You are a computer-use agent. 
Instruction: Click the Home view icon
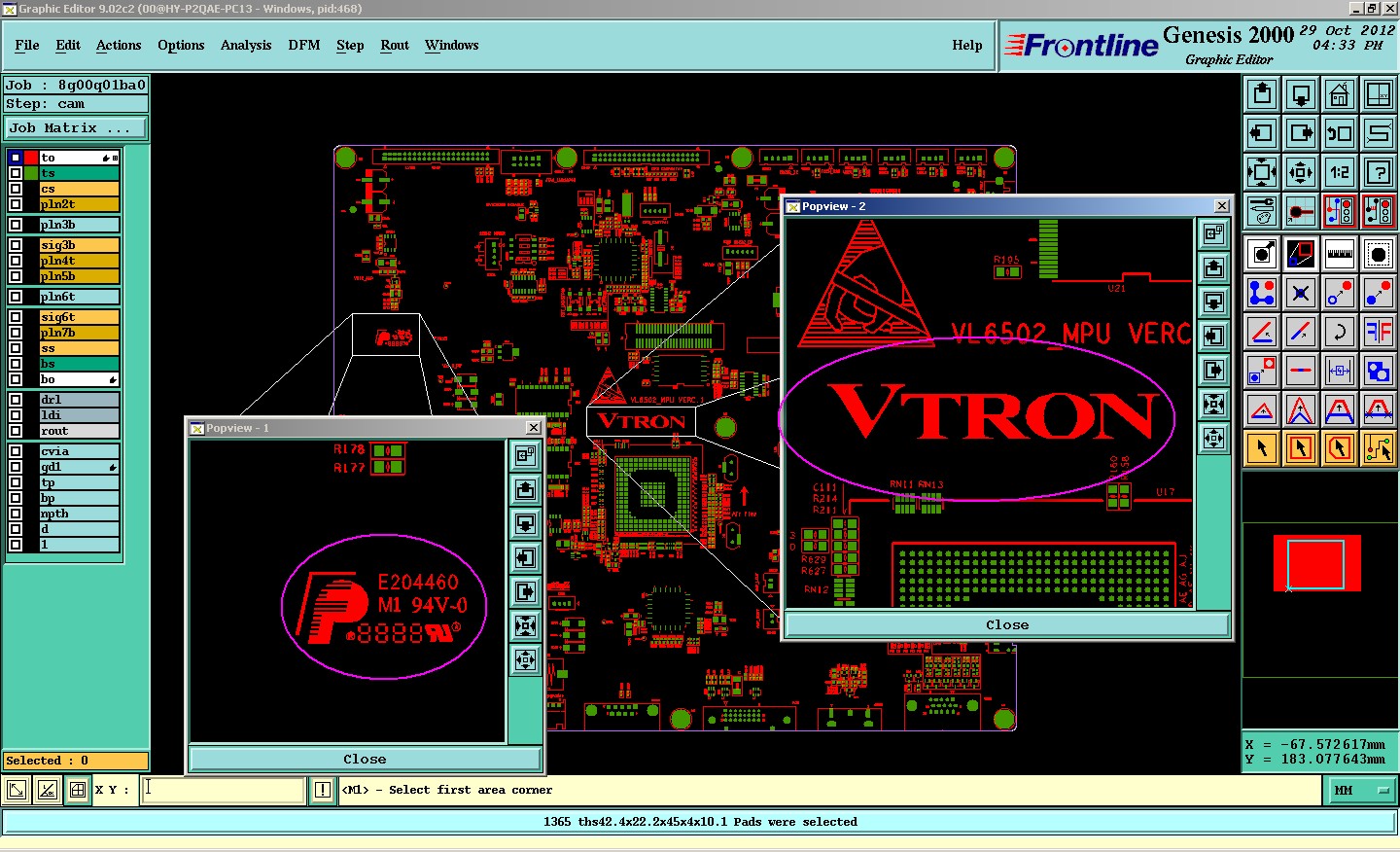click(x=1340, y=94)
